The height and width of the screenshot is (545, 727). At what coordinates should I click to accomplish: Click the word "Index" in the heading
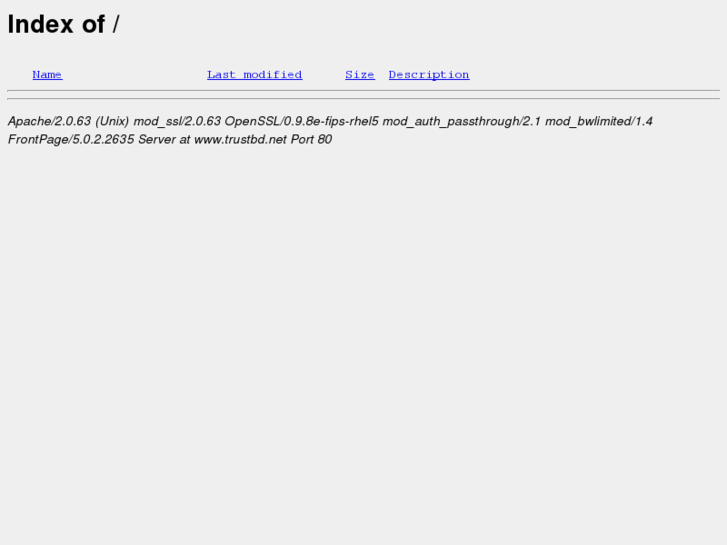(40, 24)
